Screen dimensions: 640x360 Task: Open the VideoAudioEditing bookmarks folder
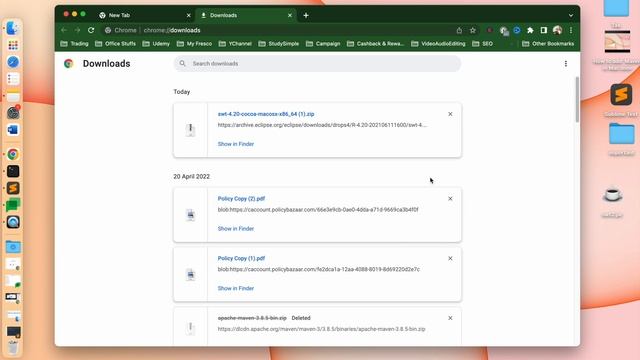(438, 44)
